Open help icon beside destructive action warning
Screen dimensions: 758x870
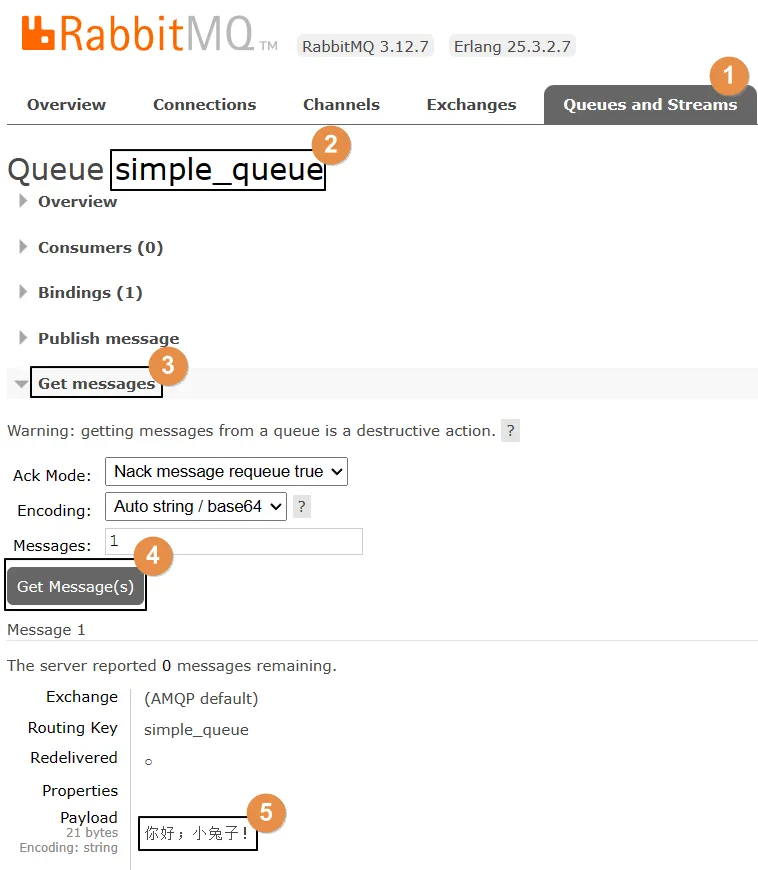510,431
